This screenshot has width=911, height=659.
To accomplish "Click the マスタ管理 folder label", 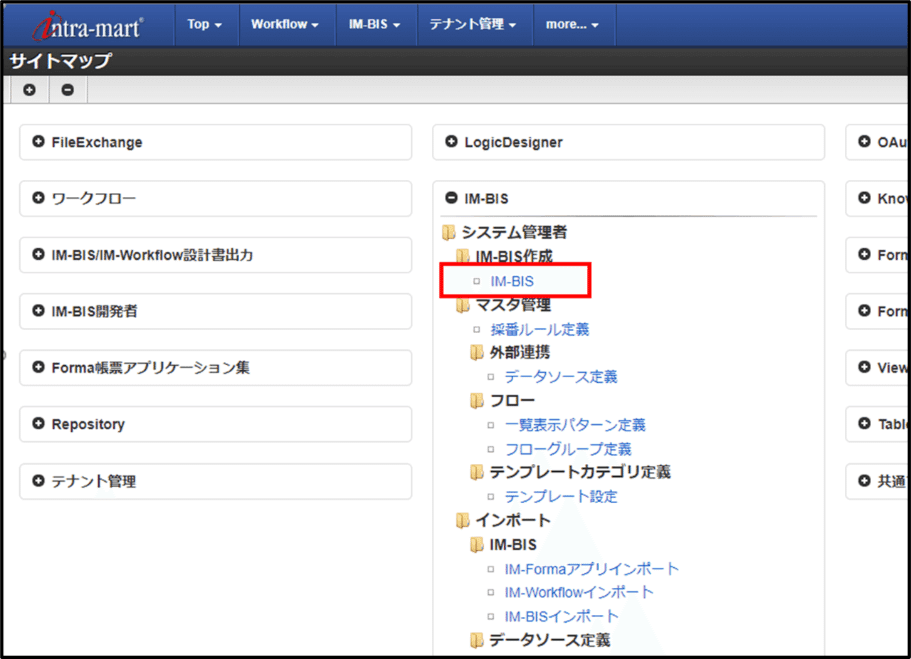I will pyautogui.click(x=513, y=305).
